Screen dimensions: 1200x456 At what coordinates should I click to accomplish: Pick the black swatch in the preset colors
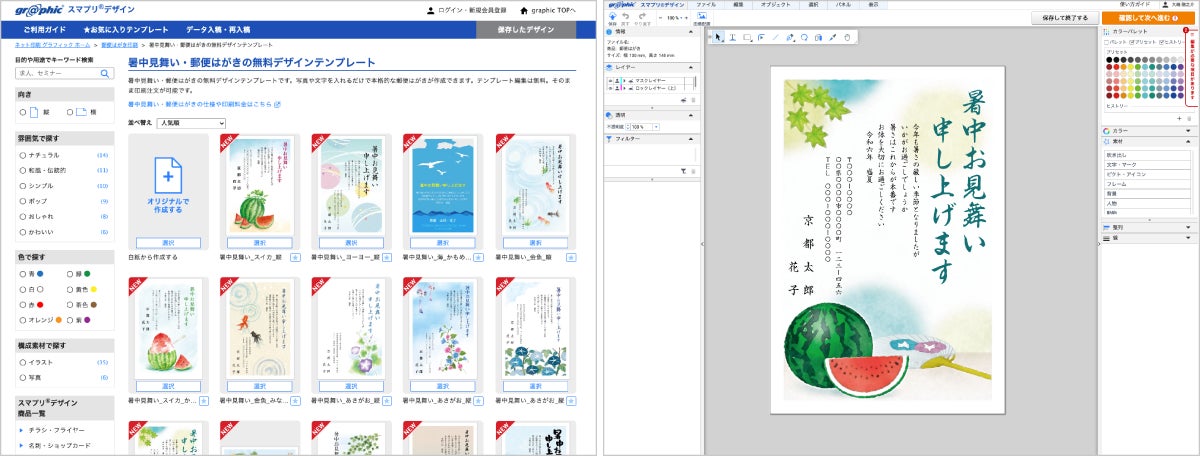[1108, 60]
